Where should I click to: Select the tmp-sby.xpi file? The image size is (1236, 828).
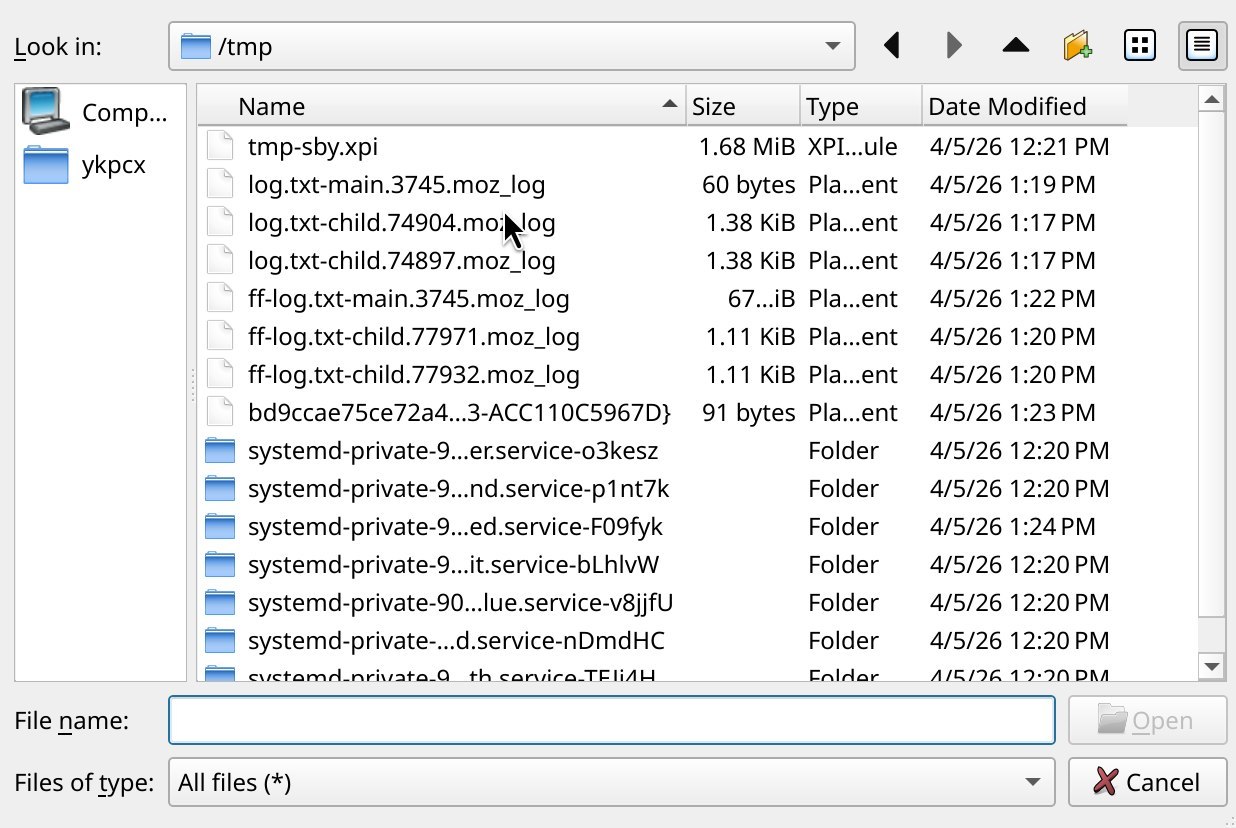312,147
